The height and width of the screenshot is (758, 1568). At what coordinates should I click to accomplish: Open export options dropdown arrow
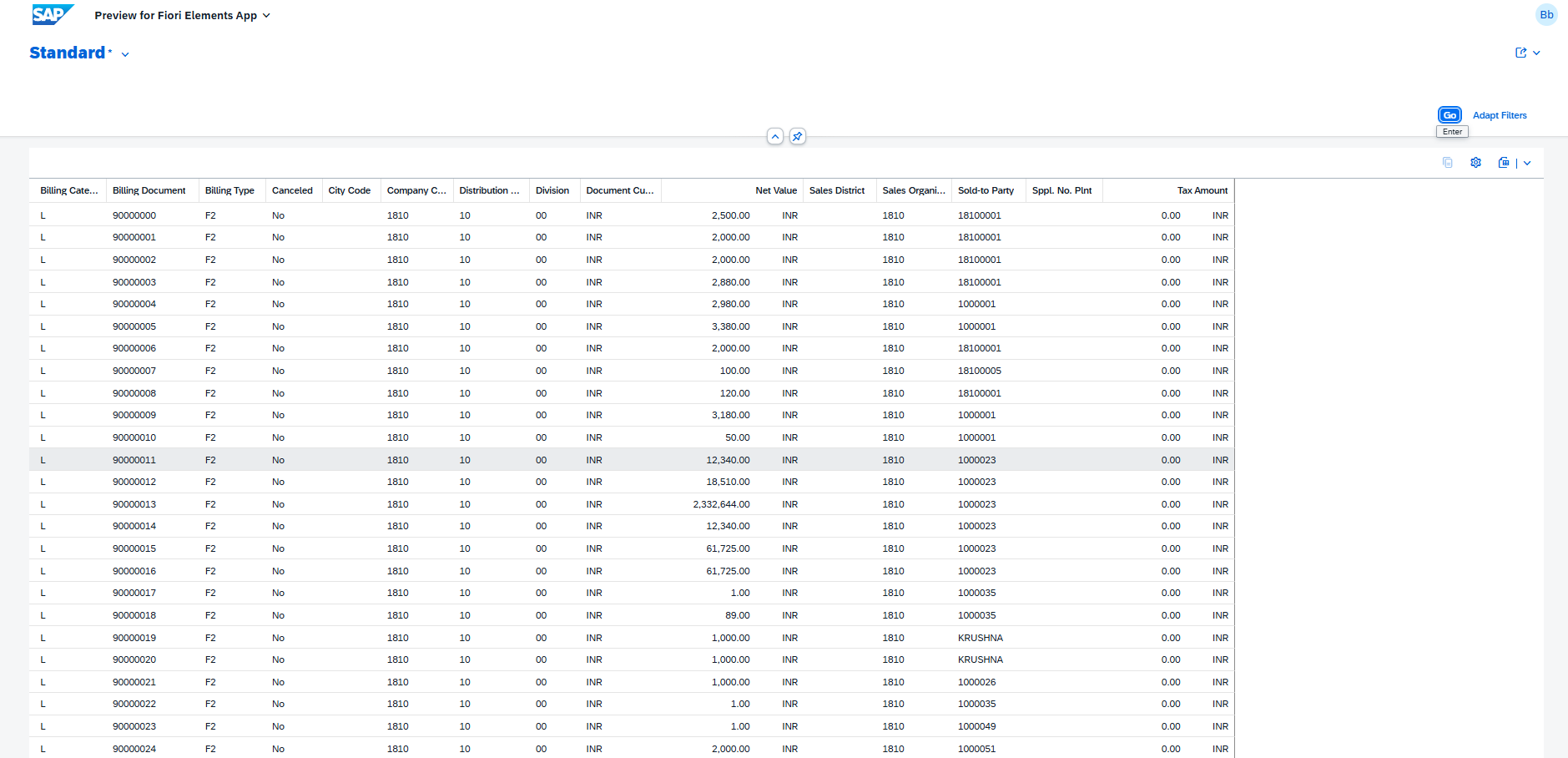[1527, 163]
